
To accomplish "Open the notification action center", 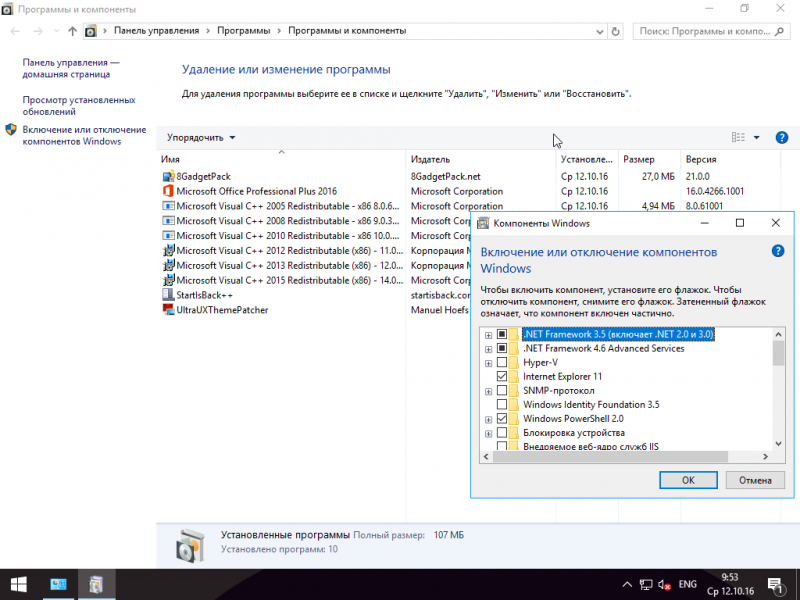I will [x=775, y=584].
